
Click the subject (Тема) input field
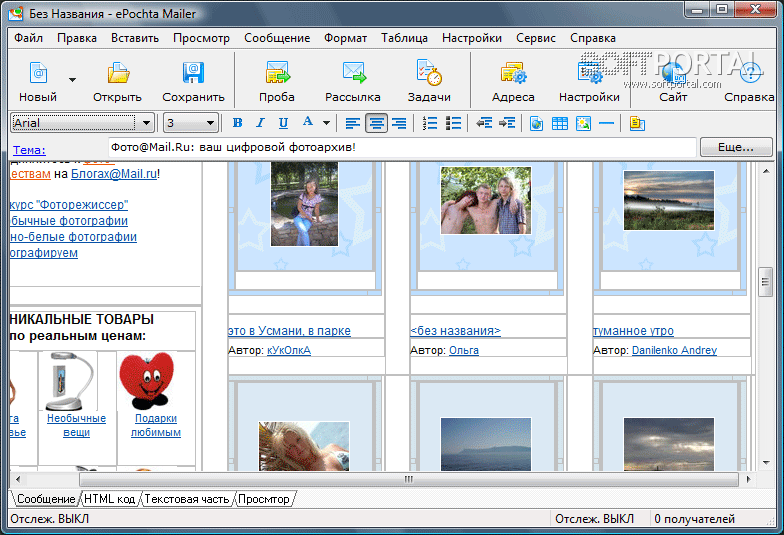pyautogui.click(x=400, y=147)
